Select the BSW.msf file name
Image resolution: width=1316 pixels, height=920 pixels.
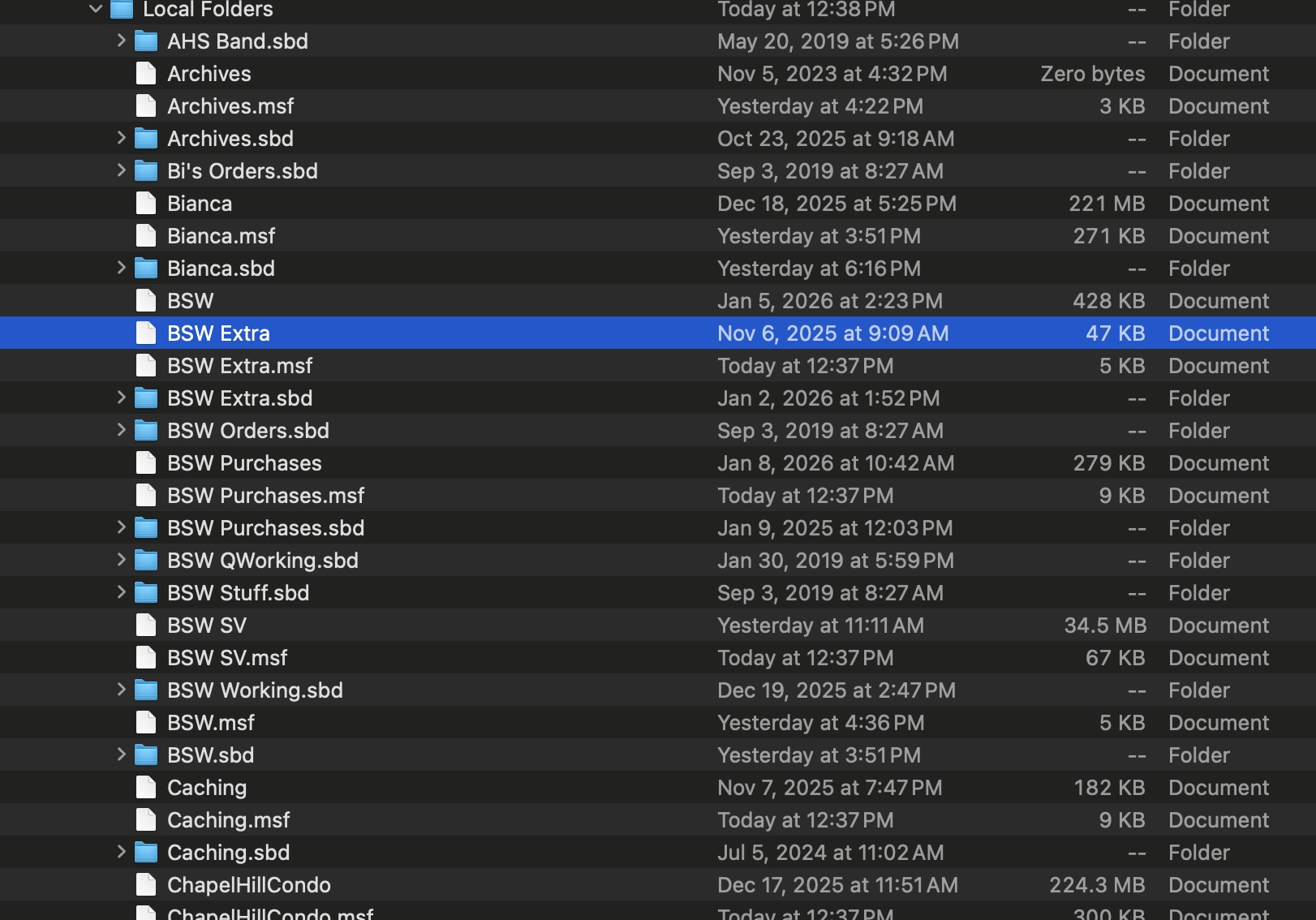point(211,723)
